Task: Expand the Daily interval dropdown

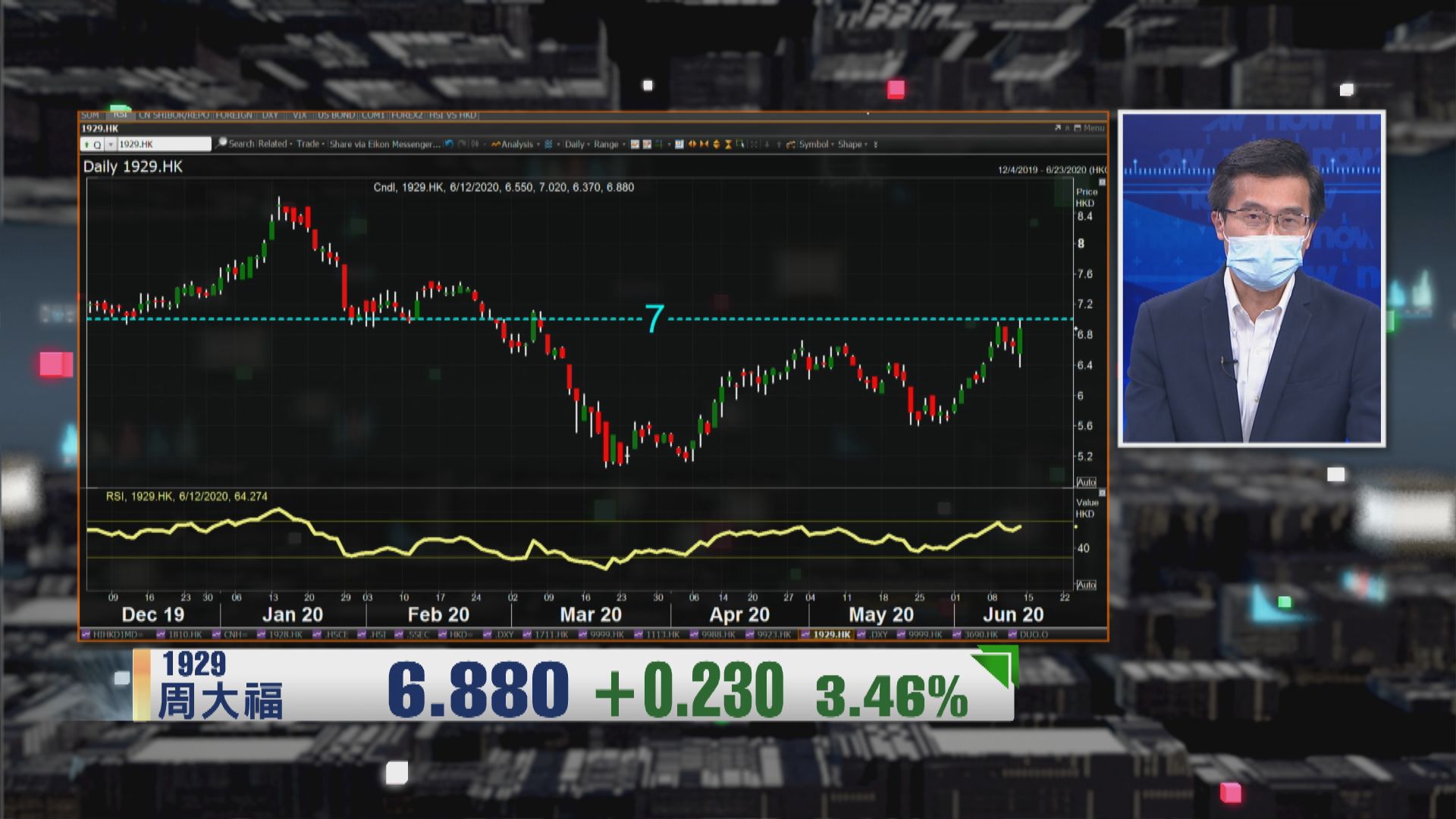Action: click(x=576, y=144)
